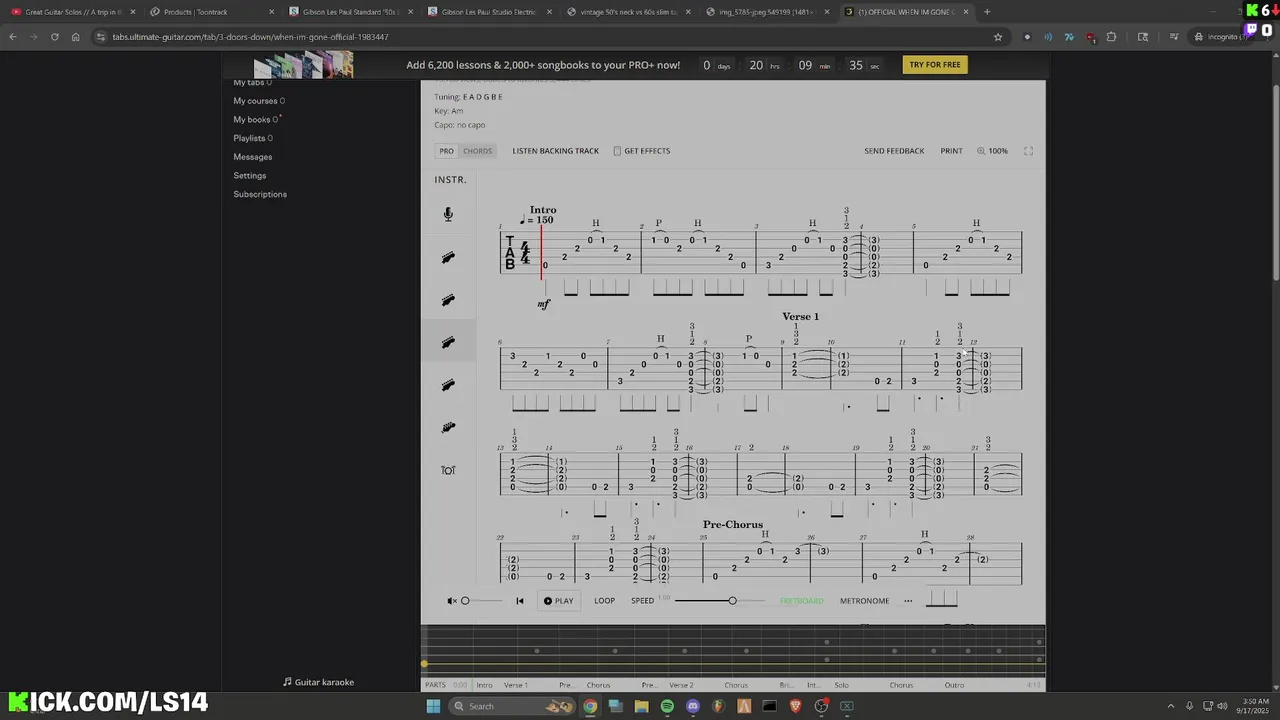Select the second guitar track icon
Viewport: 1280px width, 720px height.
click(x=448, y=300)
